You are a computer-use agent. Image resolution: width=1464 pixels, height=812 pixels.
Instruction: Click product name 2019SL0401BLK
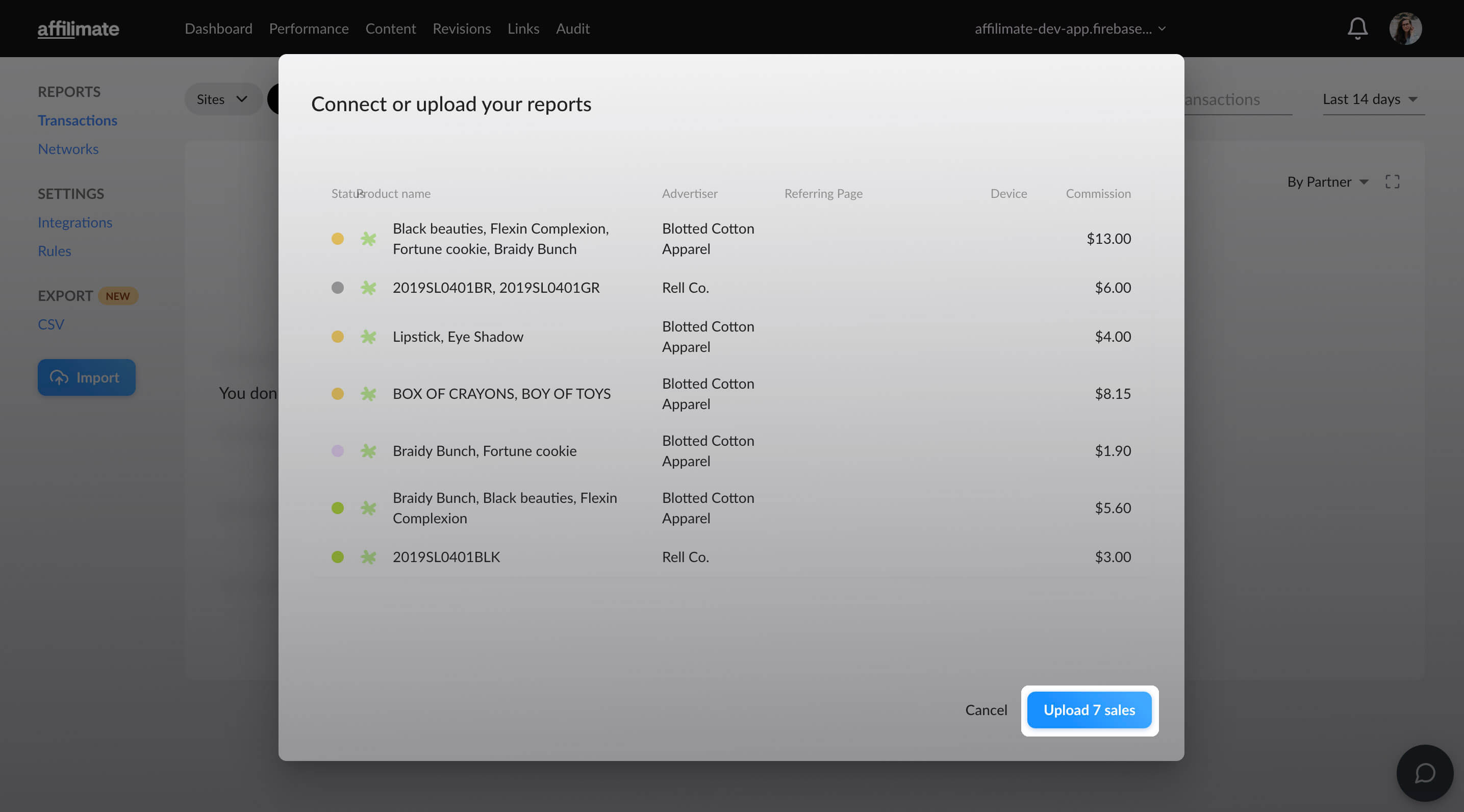point(446,557)
